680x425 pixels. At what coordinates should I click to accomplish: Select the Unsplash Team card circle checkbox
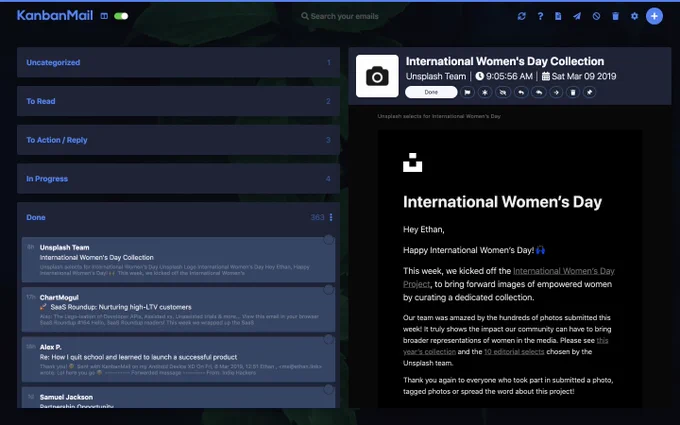(329, 239)
